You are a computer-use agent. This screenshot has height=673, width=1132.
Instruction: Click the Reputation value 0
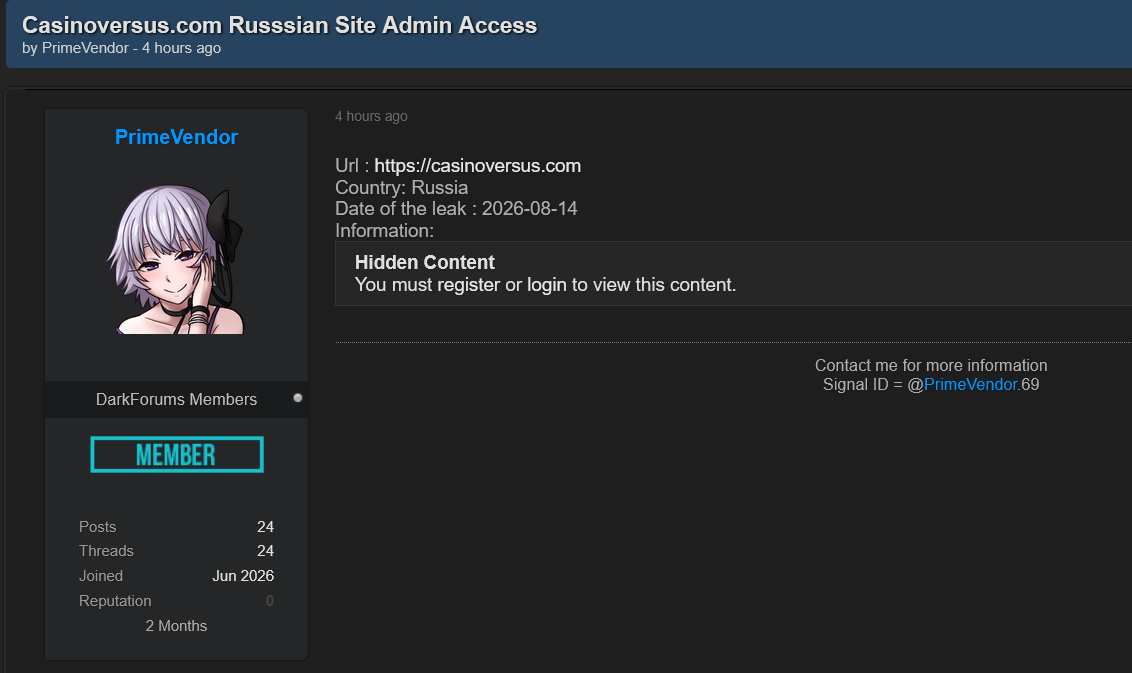[x=269, y=601]
